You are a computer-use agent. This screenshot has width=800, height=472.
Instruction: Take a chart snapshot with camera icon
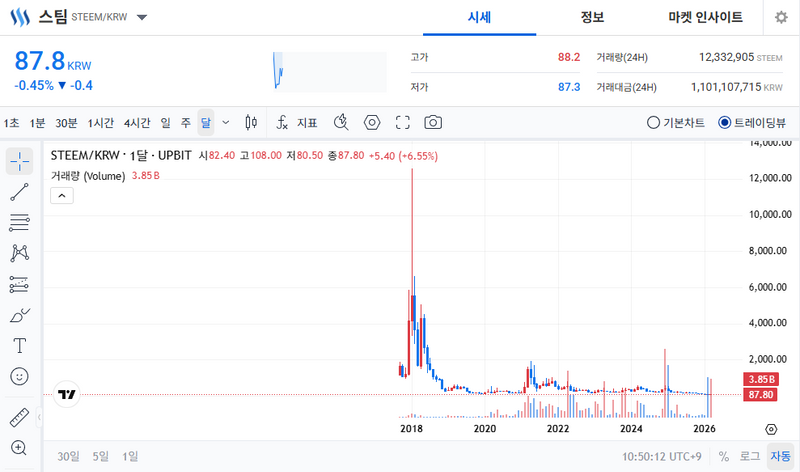(433, 122)
